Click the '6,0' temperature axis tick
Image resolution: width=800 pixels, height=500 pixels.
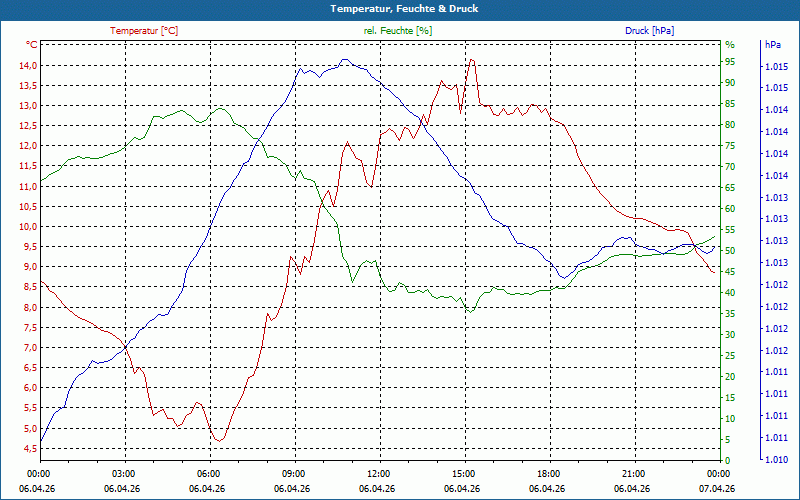pos(31,388)
